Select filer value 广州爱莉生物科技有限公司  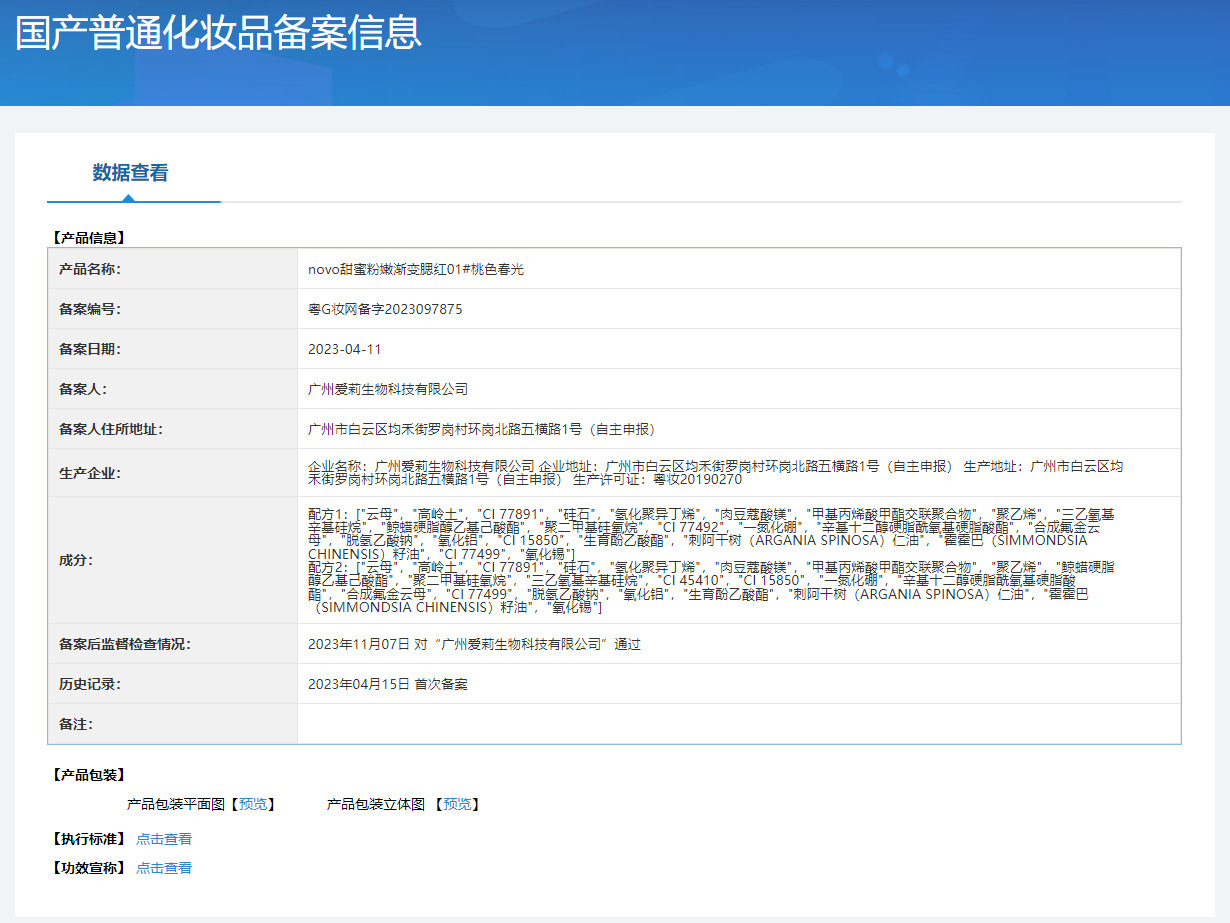coord(388,389)
